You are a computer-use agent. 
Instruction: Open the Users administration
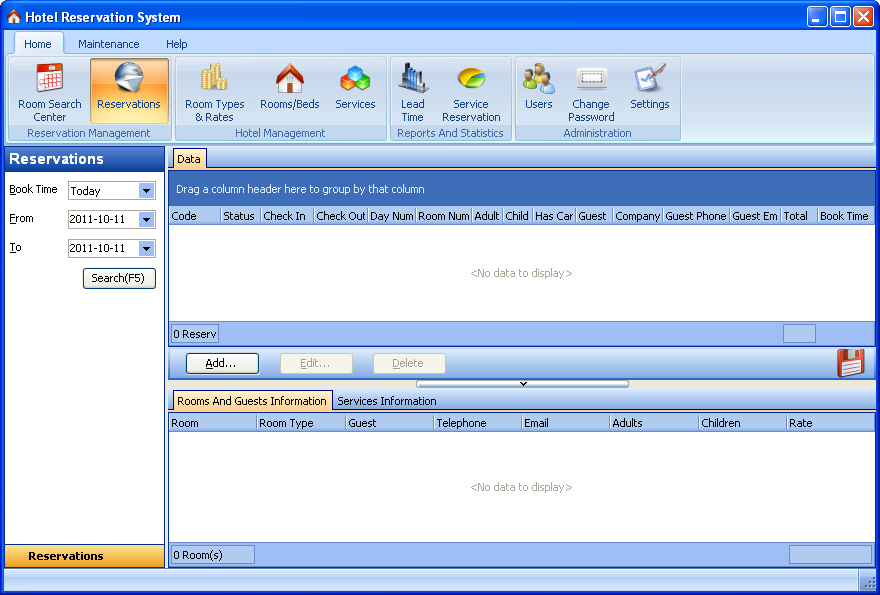pyautogui.click(x=538, y=88)
